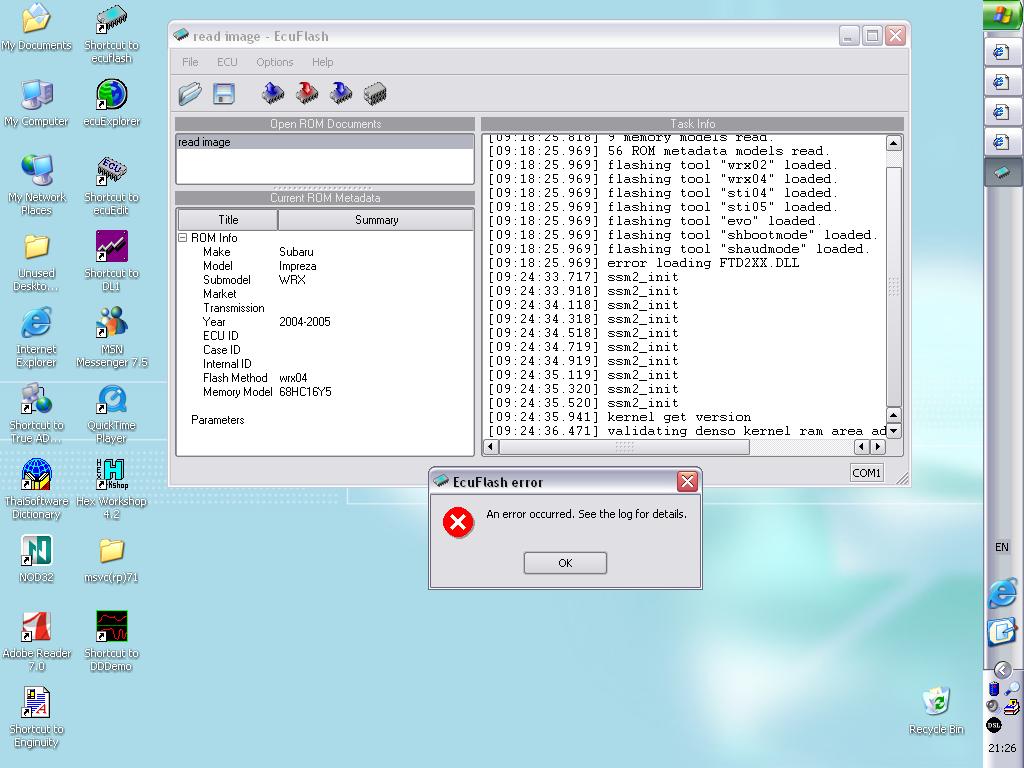
Task: Select the Parameters tree item
Action: point(217,420)
